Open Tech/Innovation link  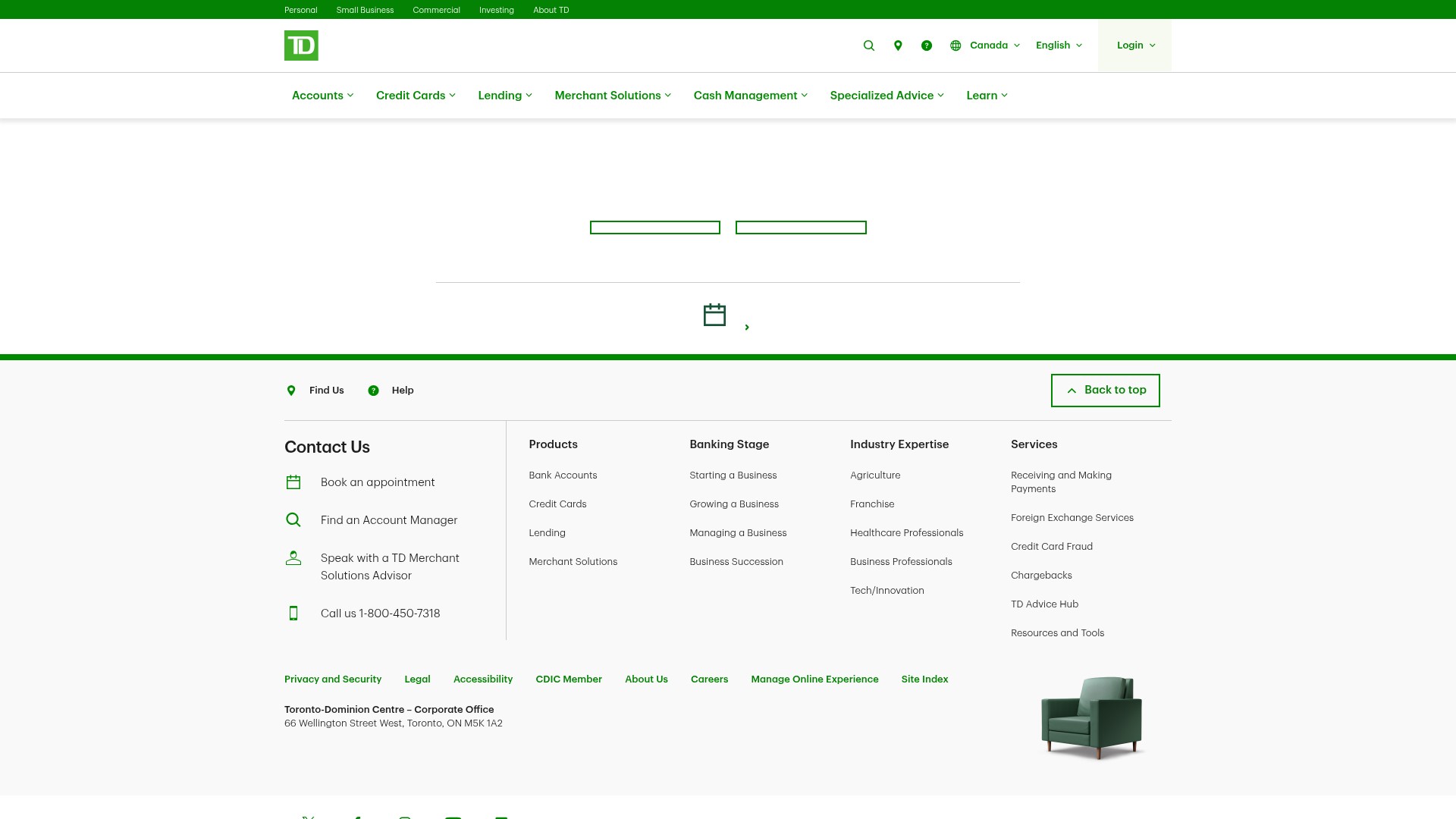pos(886,591)
